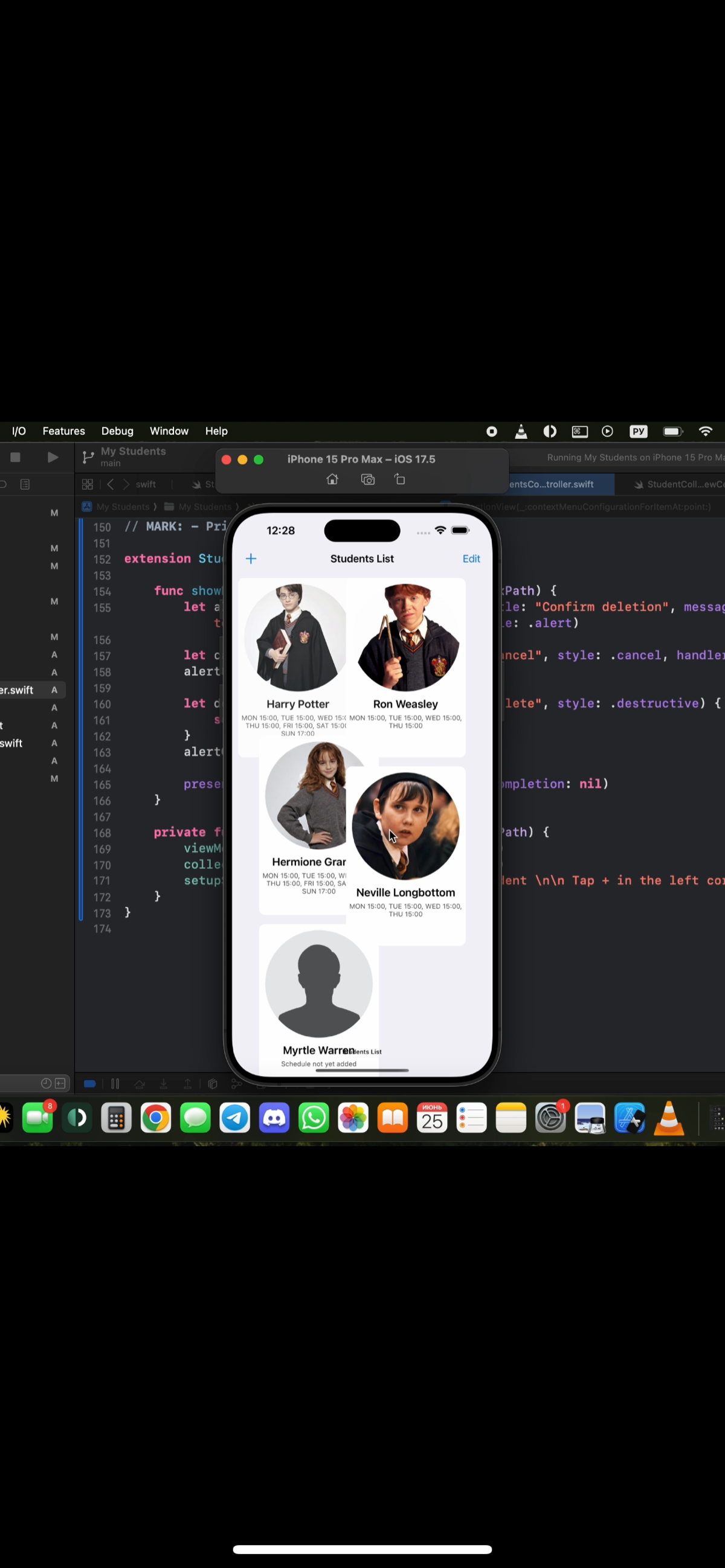Image resolution: width=725 pixels, height=1568 pixels.
Task: Click the clock filter icon at the navigator bottom
Action: coord(46,1083)
